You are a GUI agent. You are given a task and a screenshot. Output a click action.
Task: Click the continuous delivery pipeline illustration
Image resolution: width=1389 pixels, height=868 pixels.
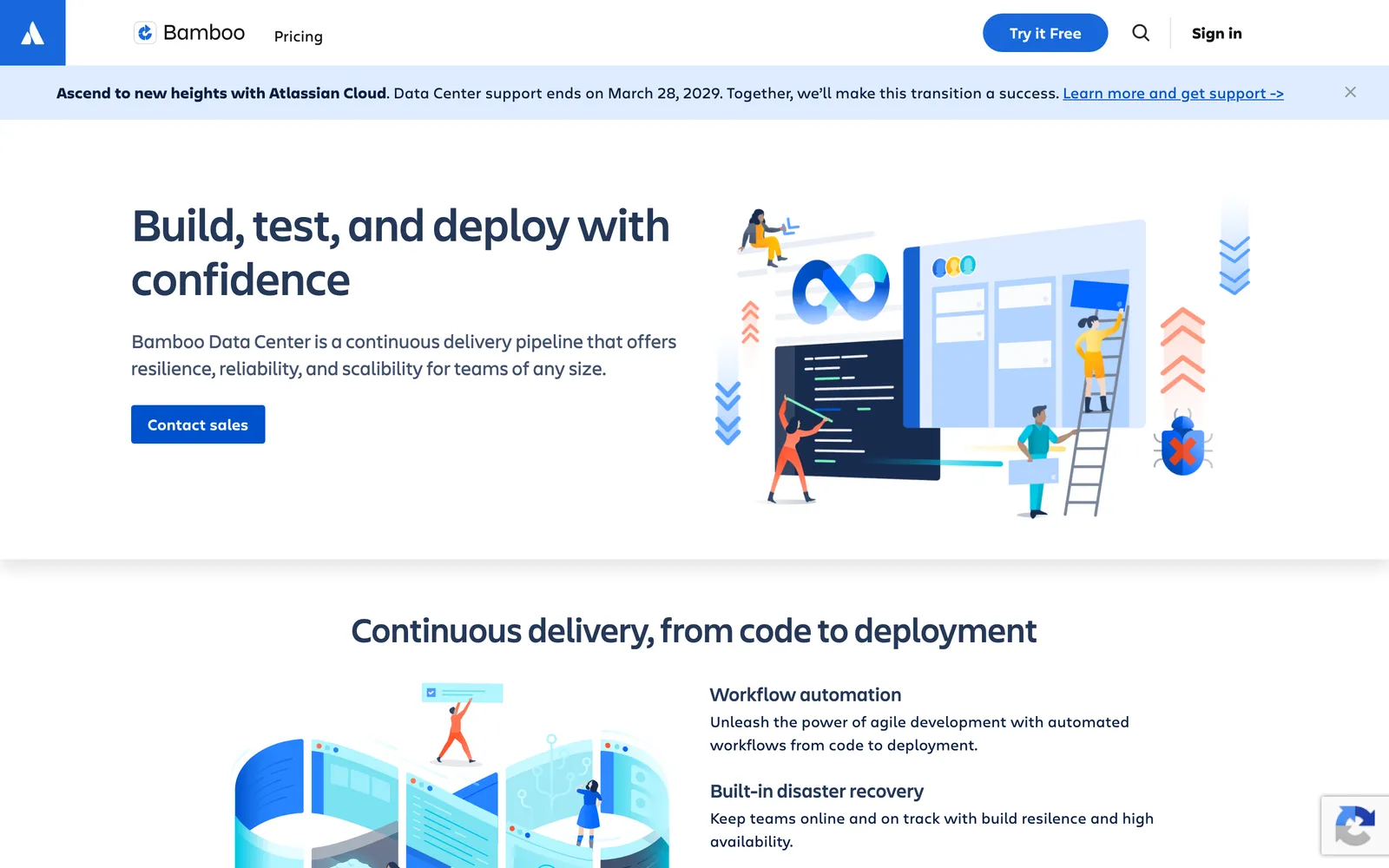pos(451,775)
